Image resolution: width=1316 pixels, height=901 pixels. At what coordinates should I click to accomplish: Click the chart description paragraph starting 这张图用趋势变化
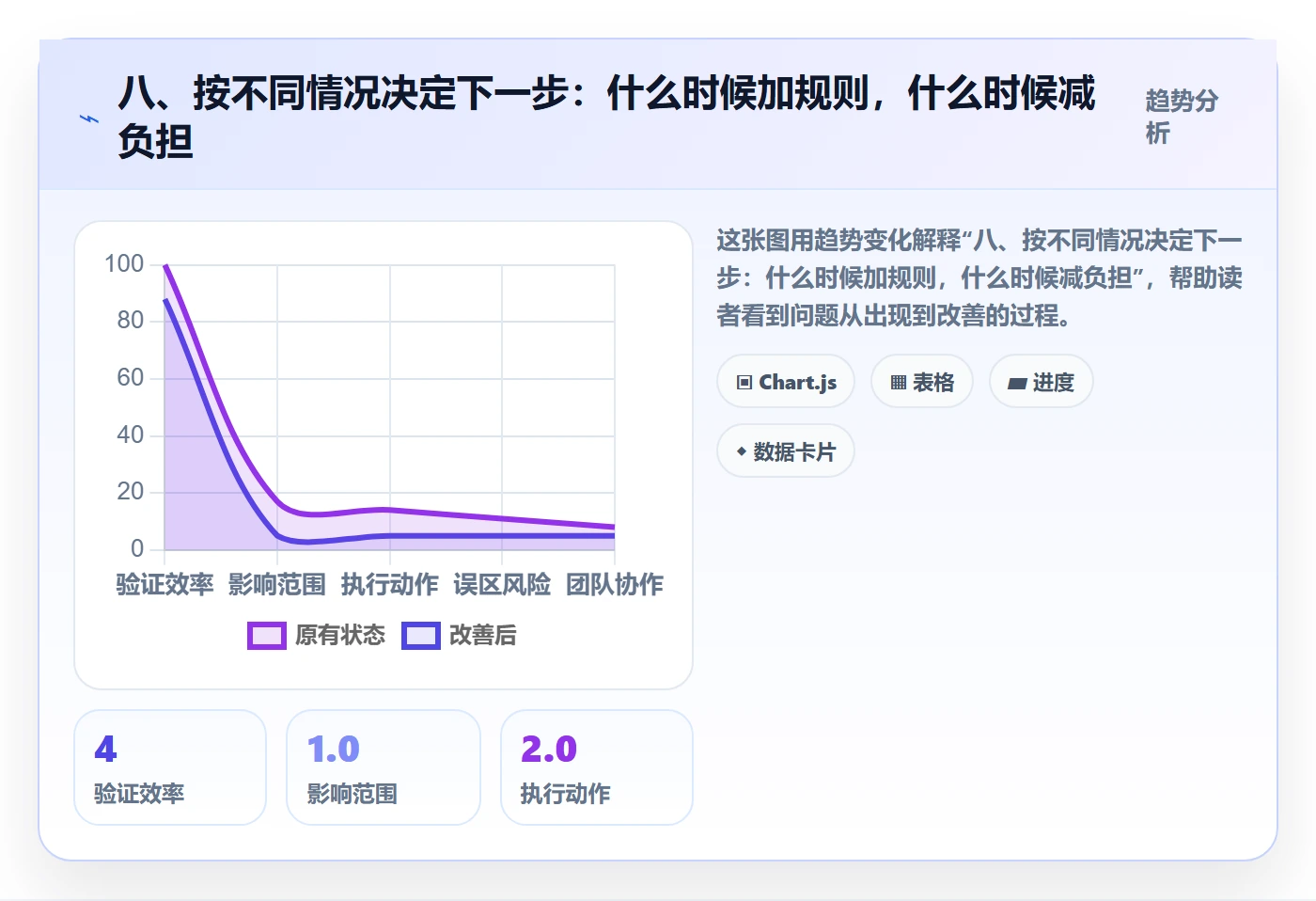coord(979,278)
